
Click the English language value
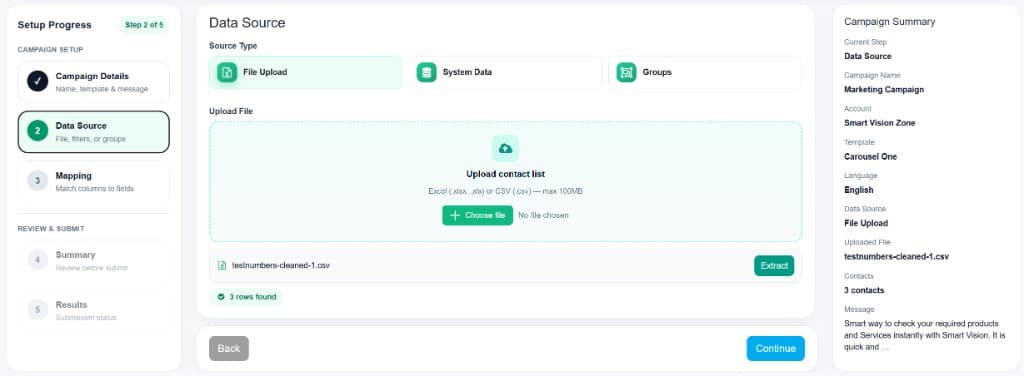859,190
